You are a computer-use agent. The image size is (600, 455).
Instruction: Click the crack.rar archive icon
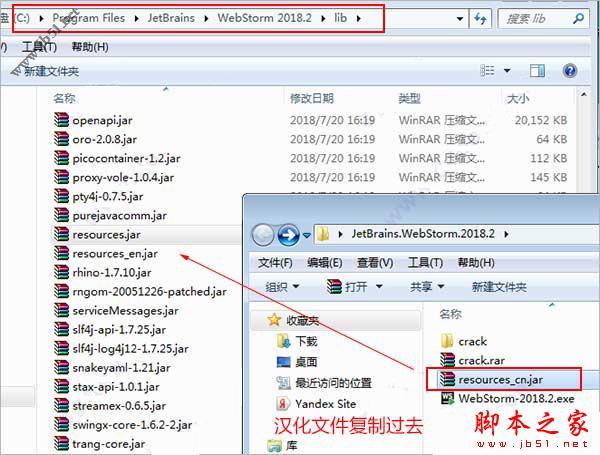pos(447,360)
